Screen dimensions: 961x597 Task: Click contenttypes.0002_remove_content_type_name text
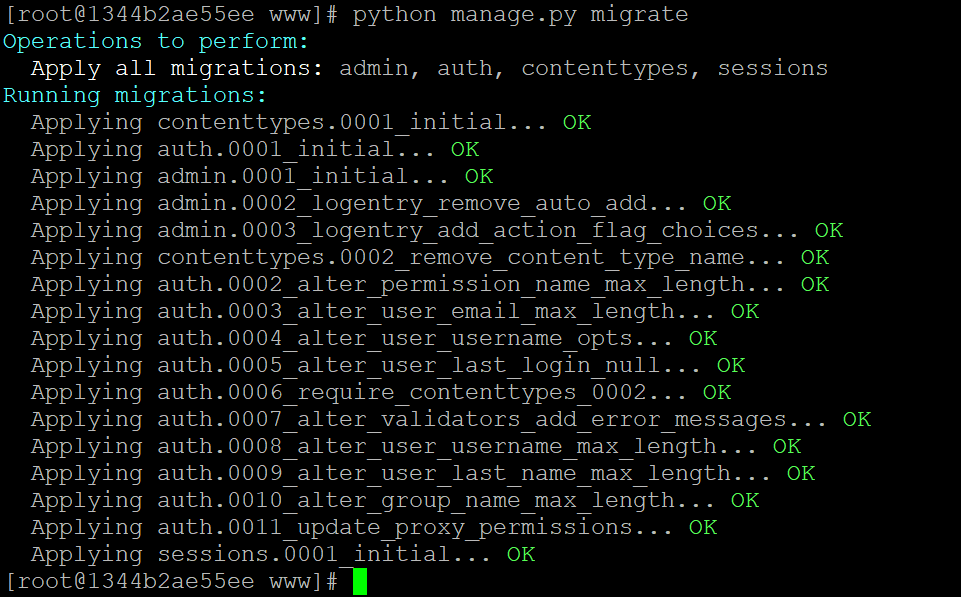[451, 257]
